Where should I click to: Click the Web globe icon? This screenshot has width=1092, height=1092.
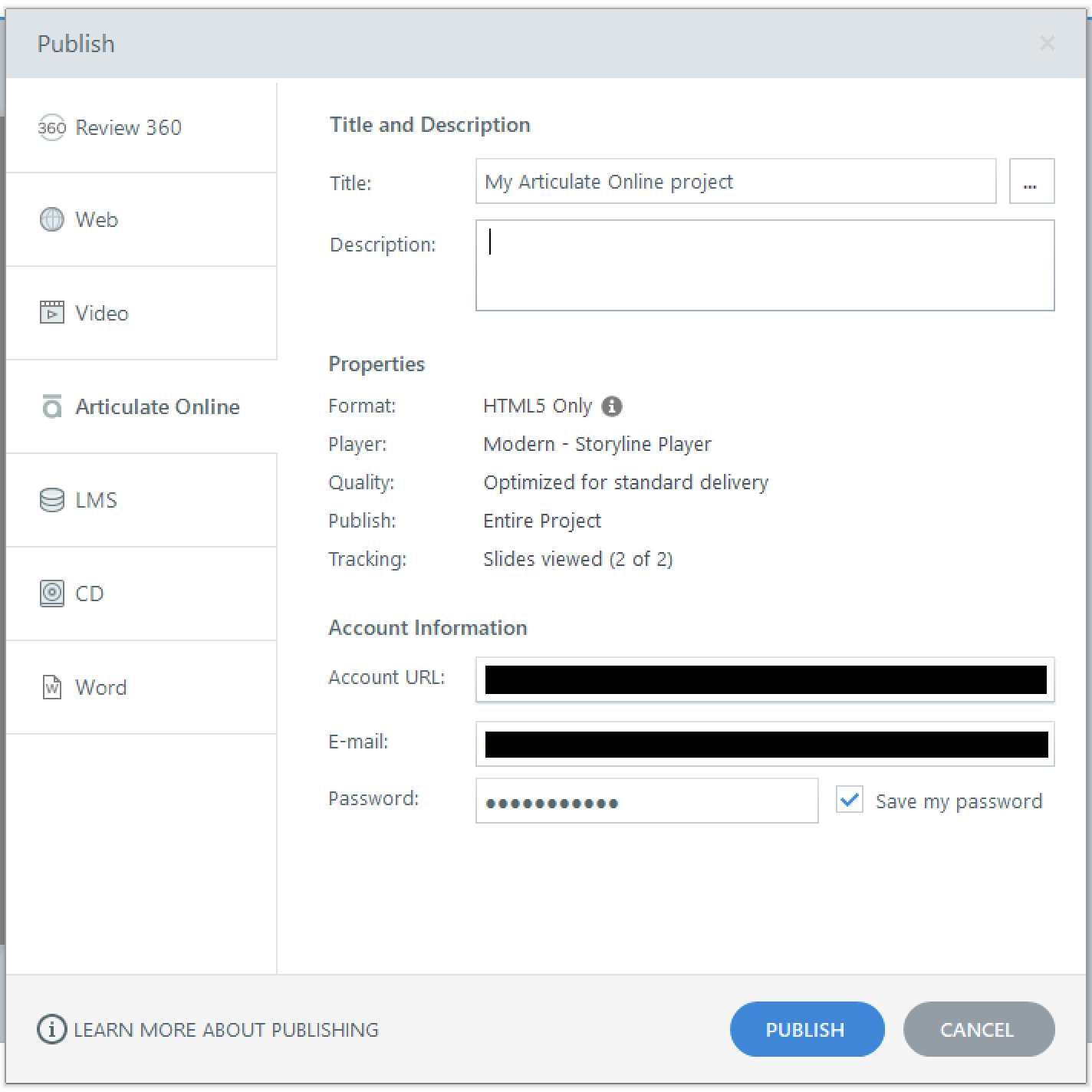[x=51, y=219]
